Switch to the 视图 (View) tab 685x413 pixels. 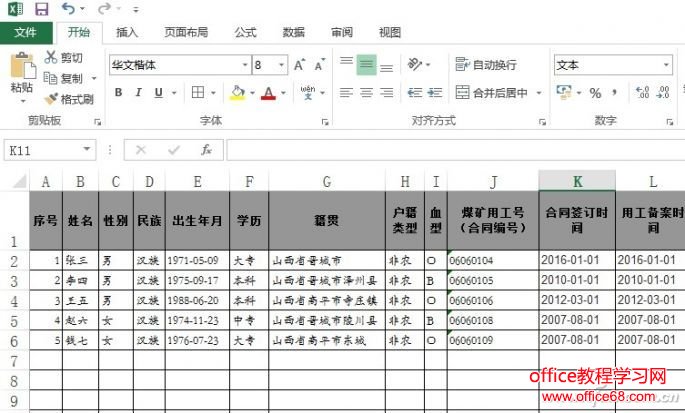(390, 32)
